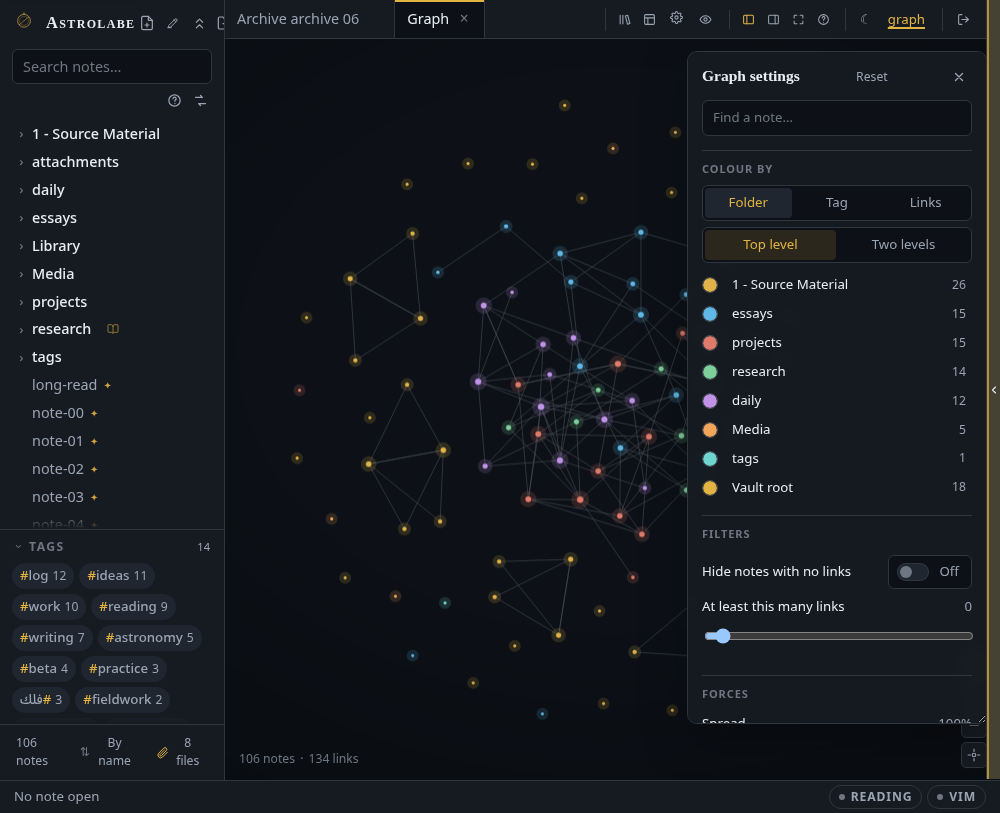This screenshot has width=1000, height=813.
Task: Click the Astrolabe compass logo icon
Action: pos(24,21)
